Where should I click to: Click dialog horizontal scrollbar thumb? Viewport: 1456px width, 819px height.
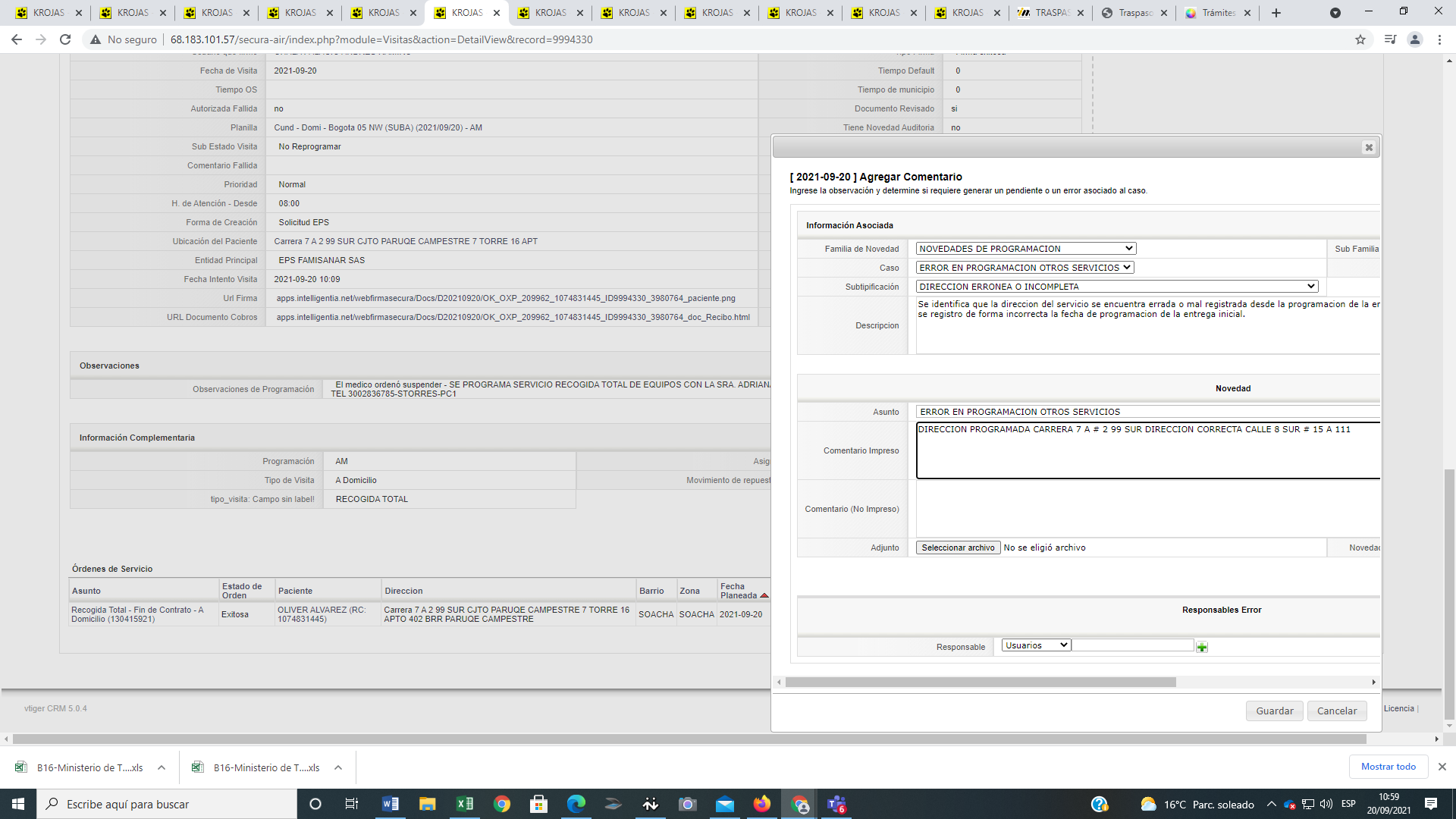point(981,682)
